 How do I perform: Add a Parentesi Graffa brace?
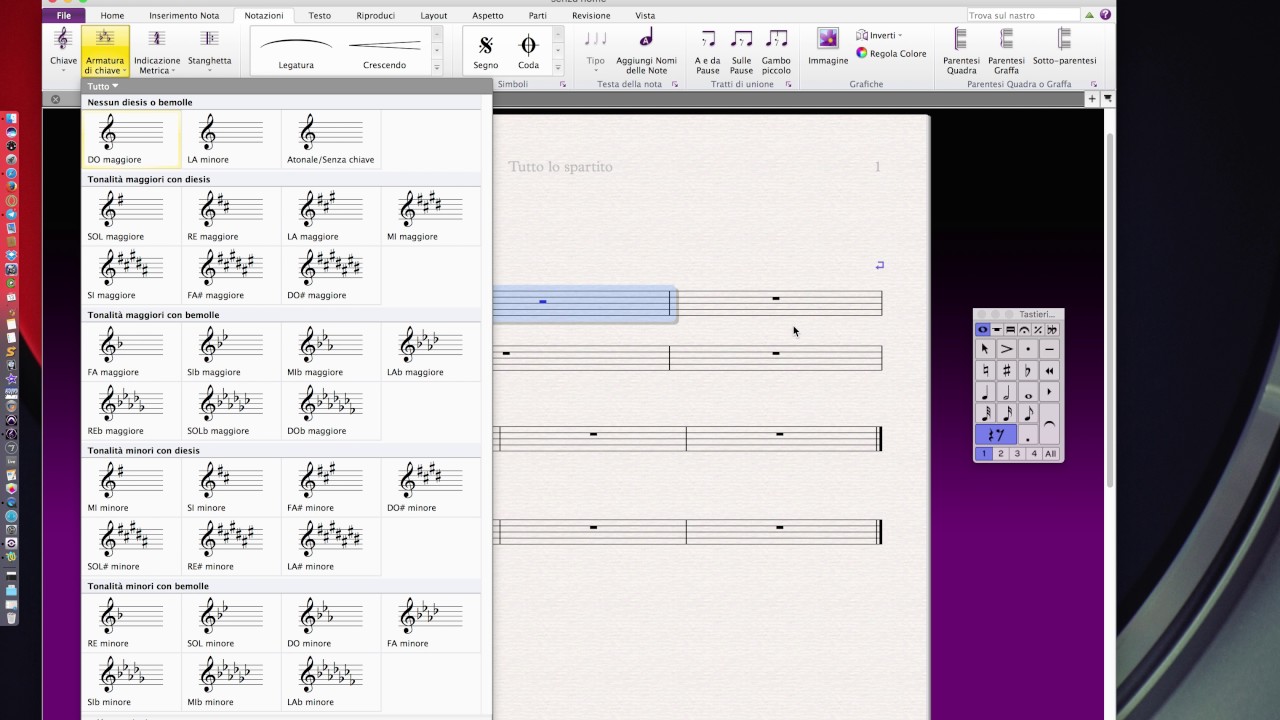(x=1006, y=50)
